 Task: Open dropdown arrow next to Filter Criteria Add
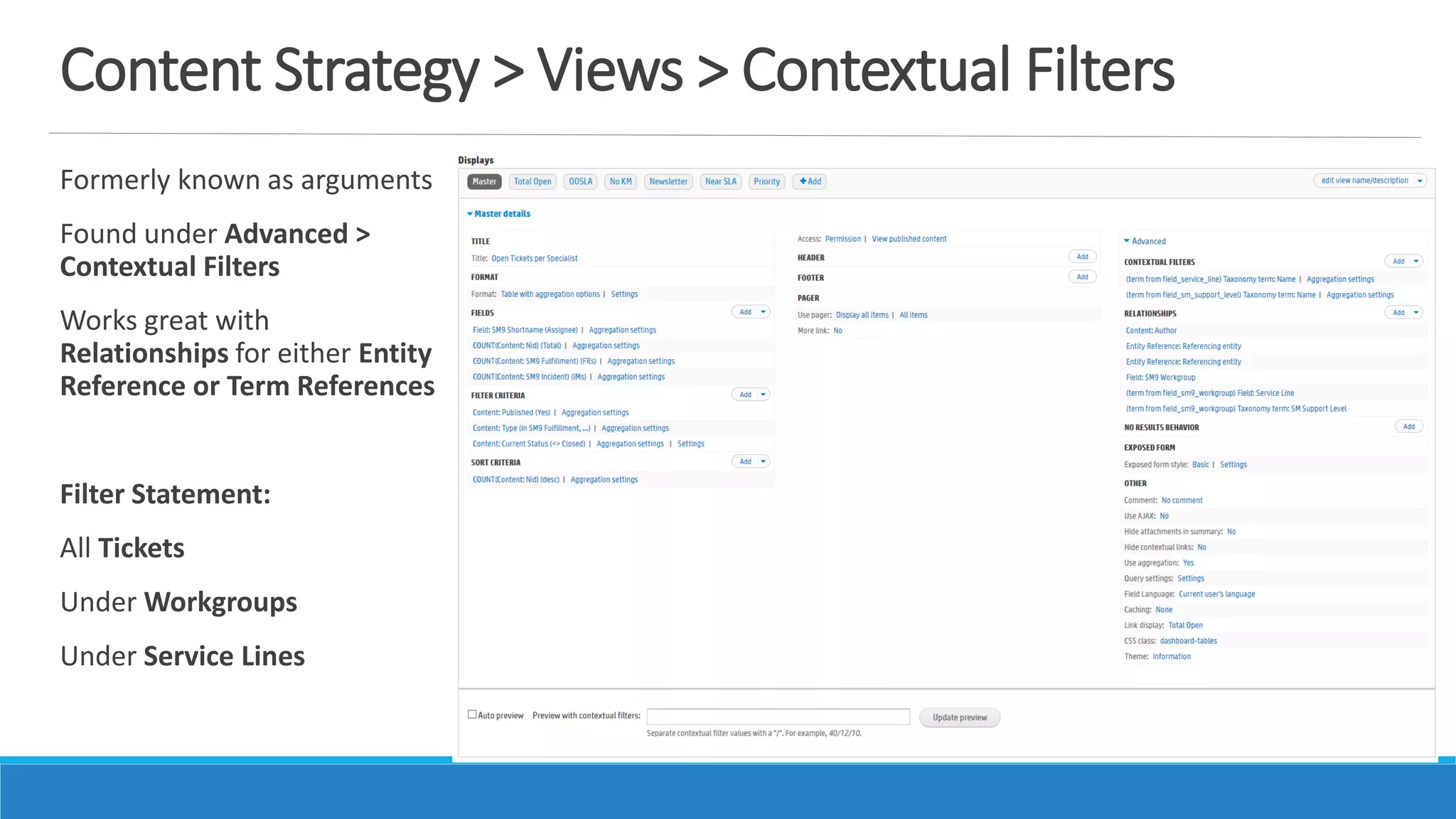(x=764, y=395)
